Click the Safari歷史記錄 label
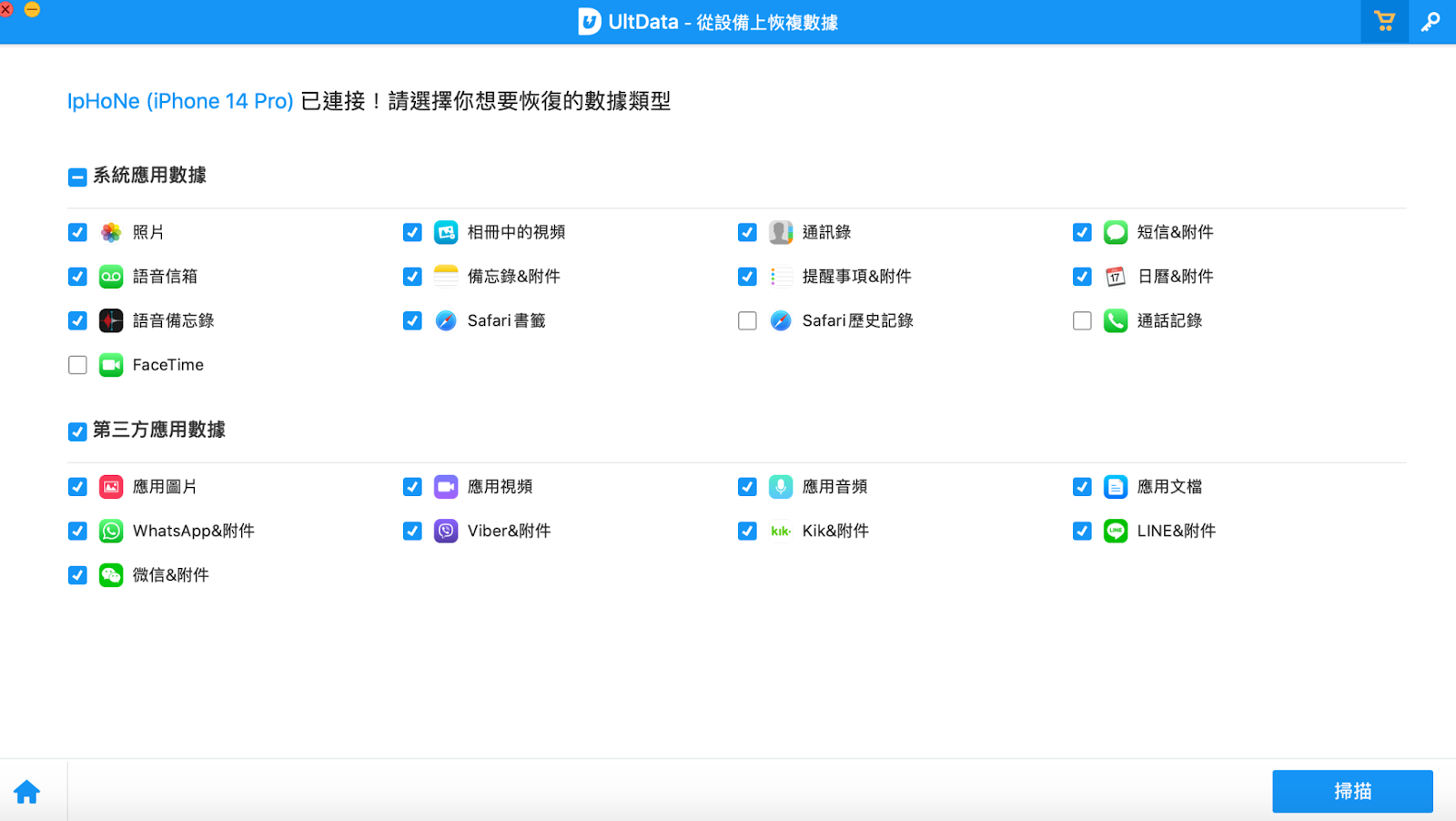This screenshot has width=1456, height=821. coord(857,320)
